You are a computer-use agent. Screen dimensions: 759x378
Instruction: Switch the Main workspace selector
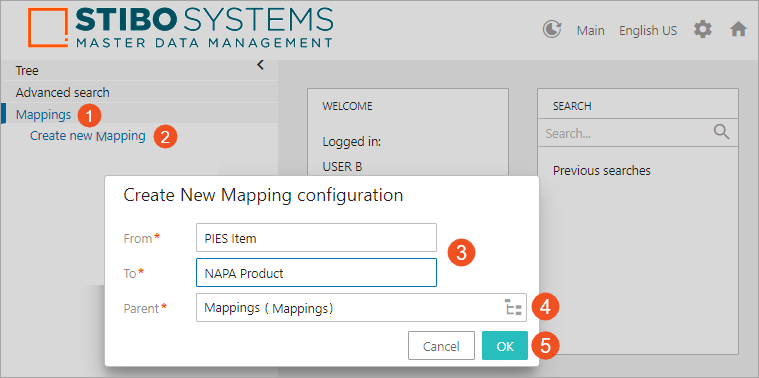(x=591, y=31)
